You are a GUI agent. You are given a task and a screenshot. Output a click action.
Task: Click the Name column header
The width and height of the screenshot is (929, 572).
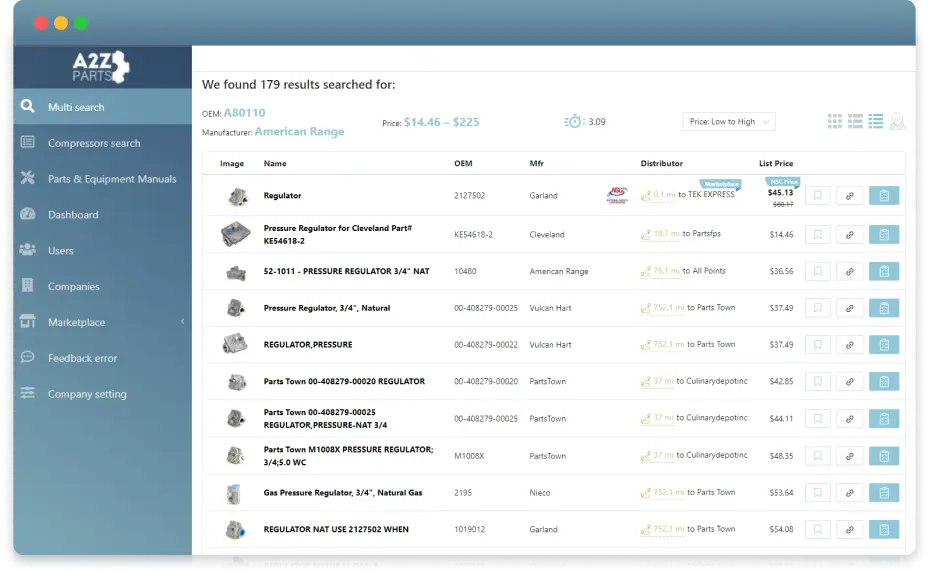pyautogui.click(x=275, y=164)
